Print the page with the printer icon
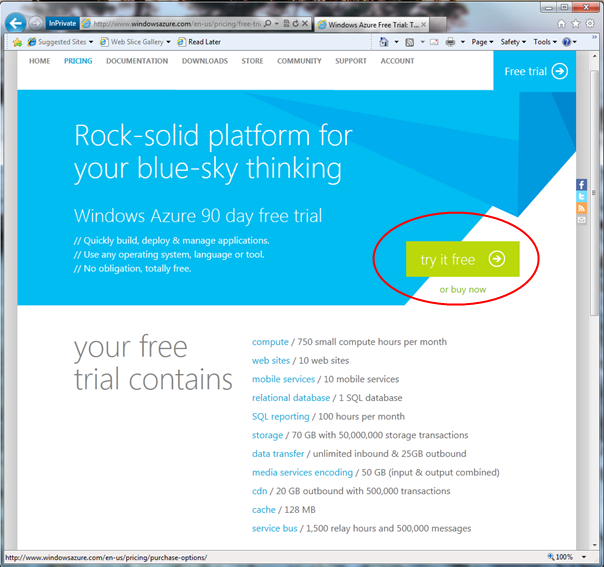The height and width of the screenshot is (567, 604). 450,42
